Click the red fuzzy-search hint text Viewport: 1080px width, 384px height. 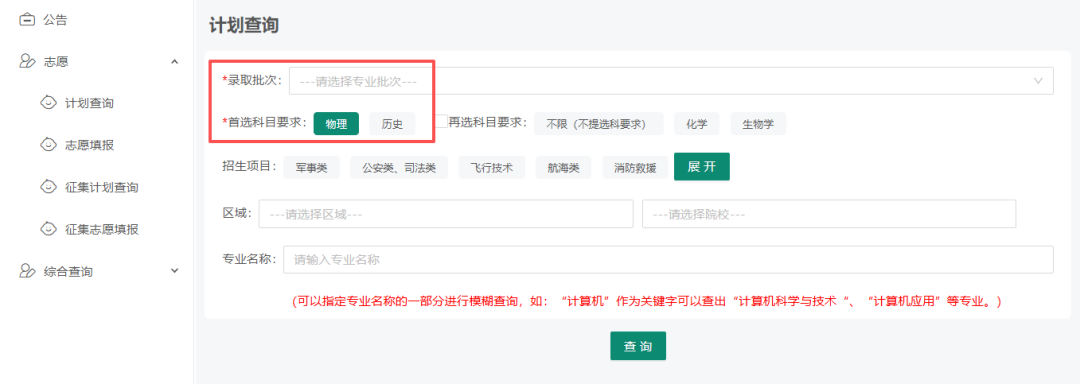[x=646, y=301]
